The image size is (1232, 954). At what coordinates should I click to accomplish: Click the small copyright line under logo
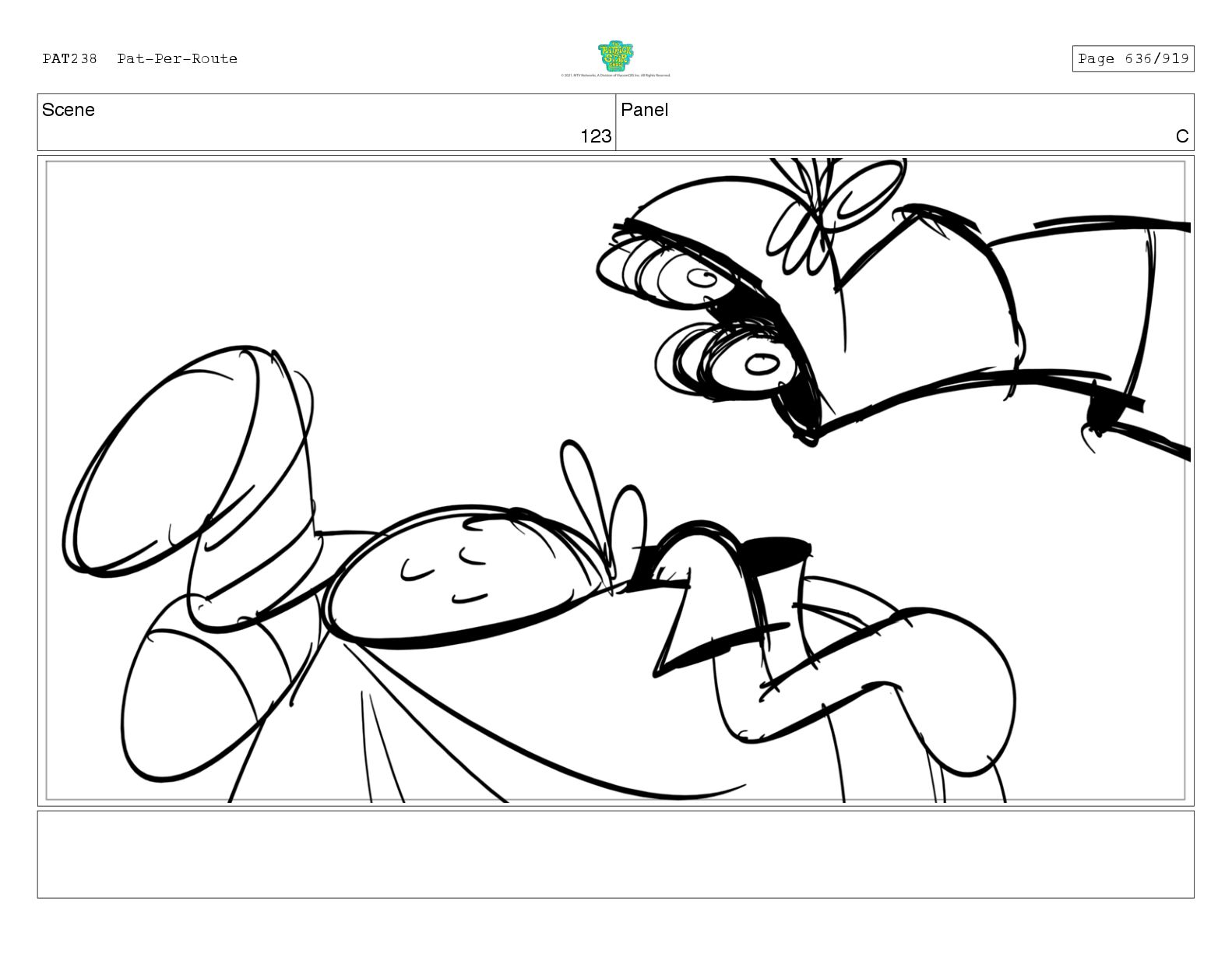[615, 76]
